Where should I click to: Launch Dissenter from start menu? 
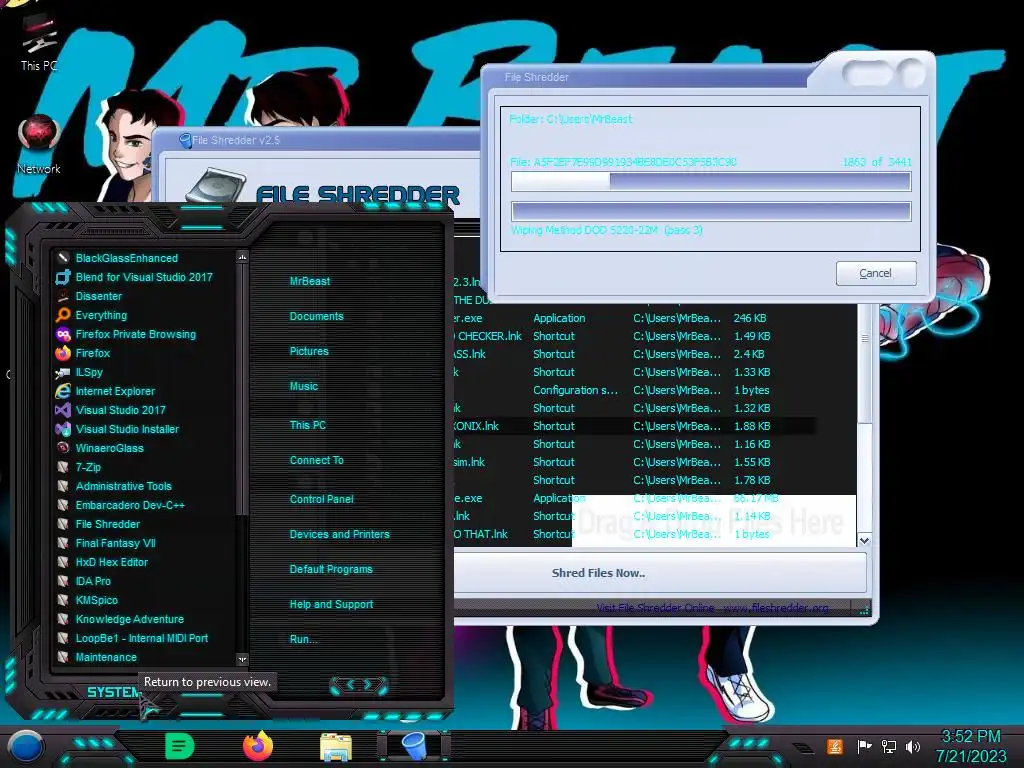point(98,296)
